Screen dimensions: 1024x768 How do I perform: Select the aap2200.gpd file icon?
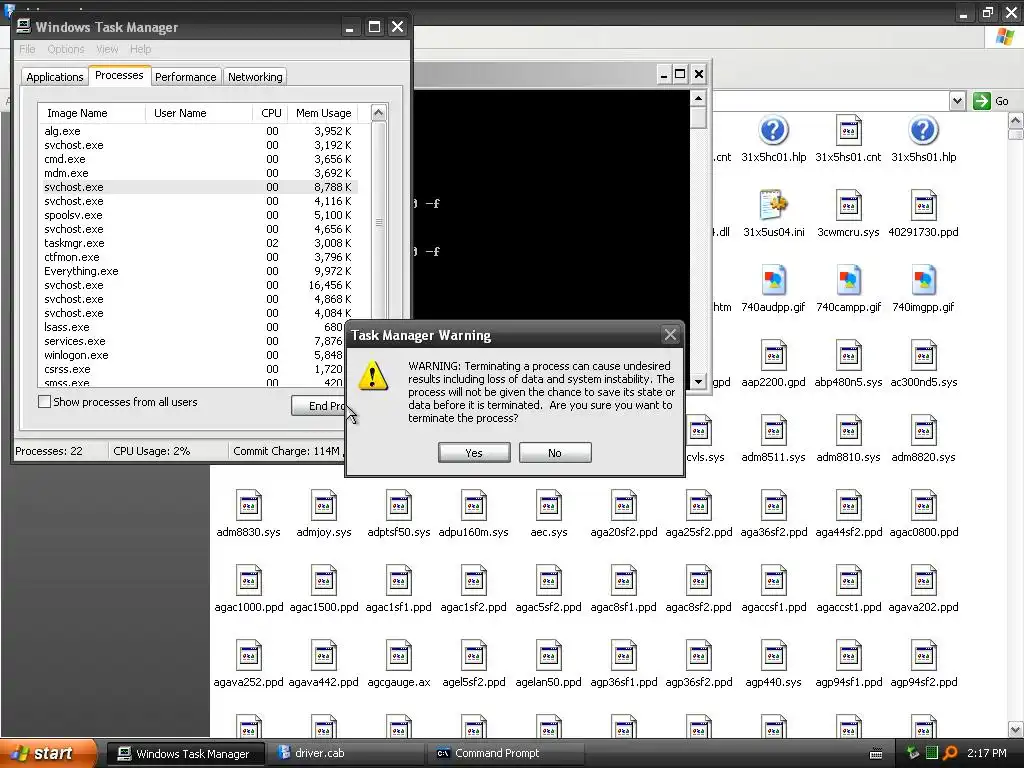point(773,355)
